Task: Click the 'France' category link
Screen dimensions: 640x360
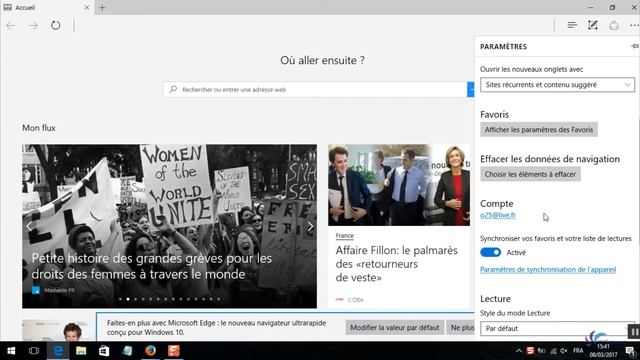Action: pyautogui.click(x=344, y=236)
